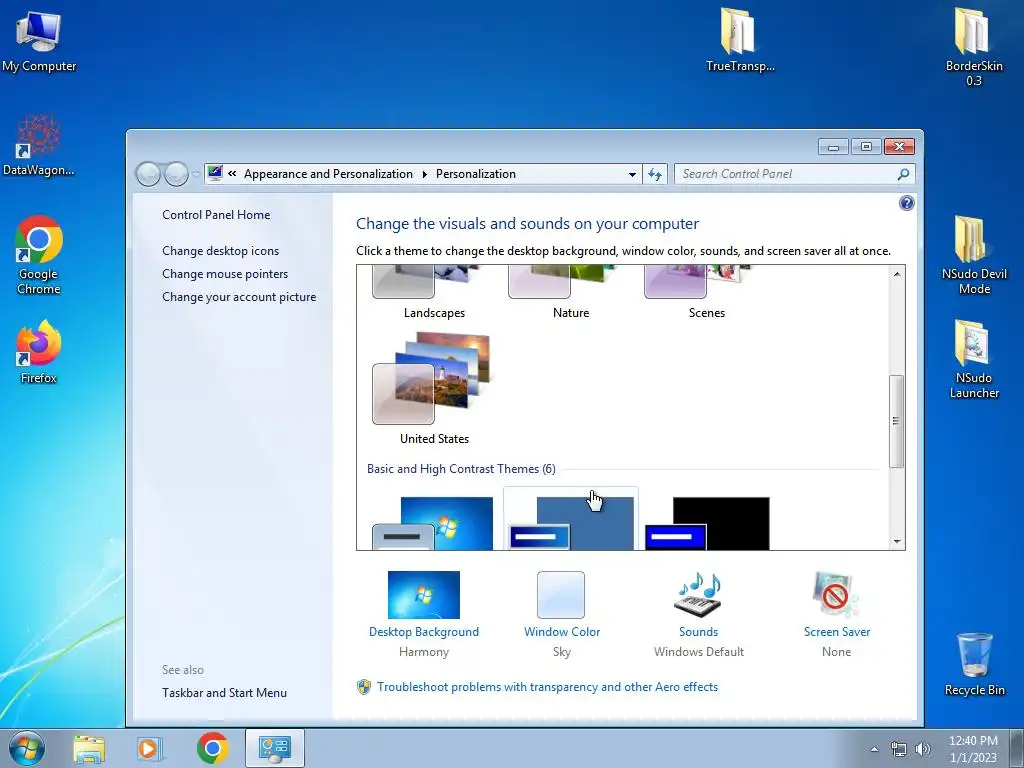The height and width of the screenshot is (768, 1024).
Task: Select the Google Chrome desktop shortcut
Action: [39, 255]
